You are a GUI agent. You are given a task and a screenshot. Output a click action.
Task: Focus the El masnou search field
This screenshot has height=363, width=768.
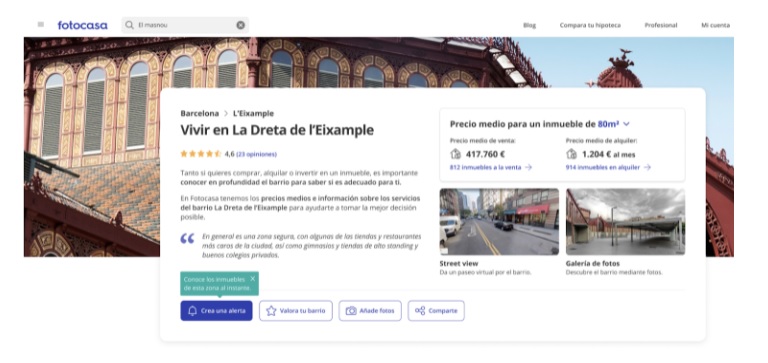click(x=185, y=25)
